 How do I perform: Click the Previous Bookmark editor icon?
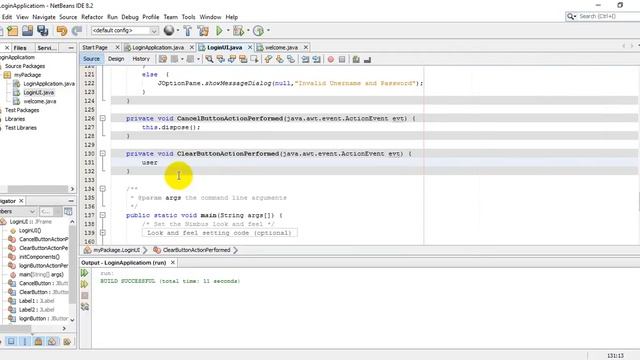click(x=268, y=59)
